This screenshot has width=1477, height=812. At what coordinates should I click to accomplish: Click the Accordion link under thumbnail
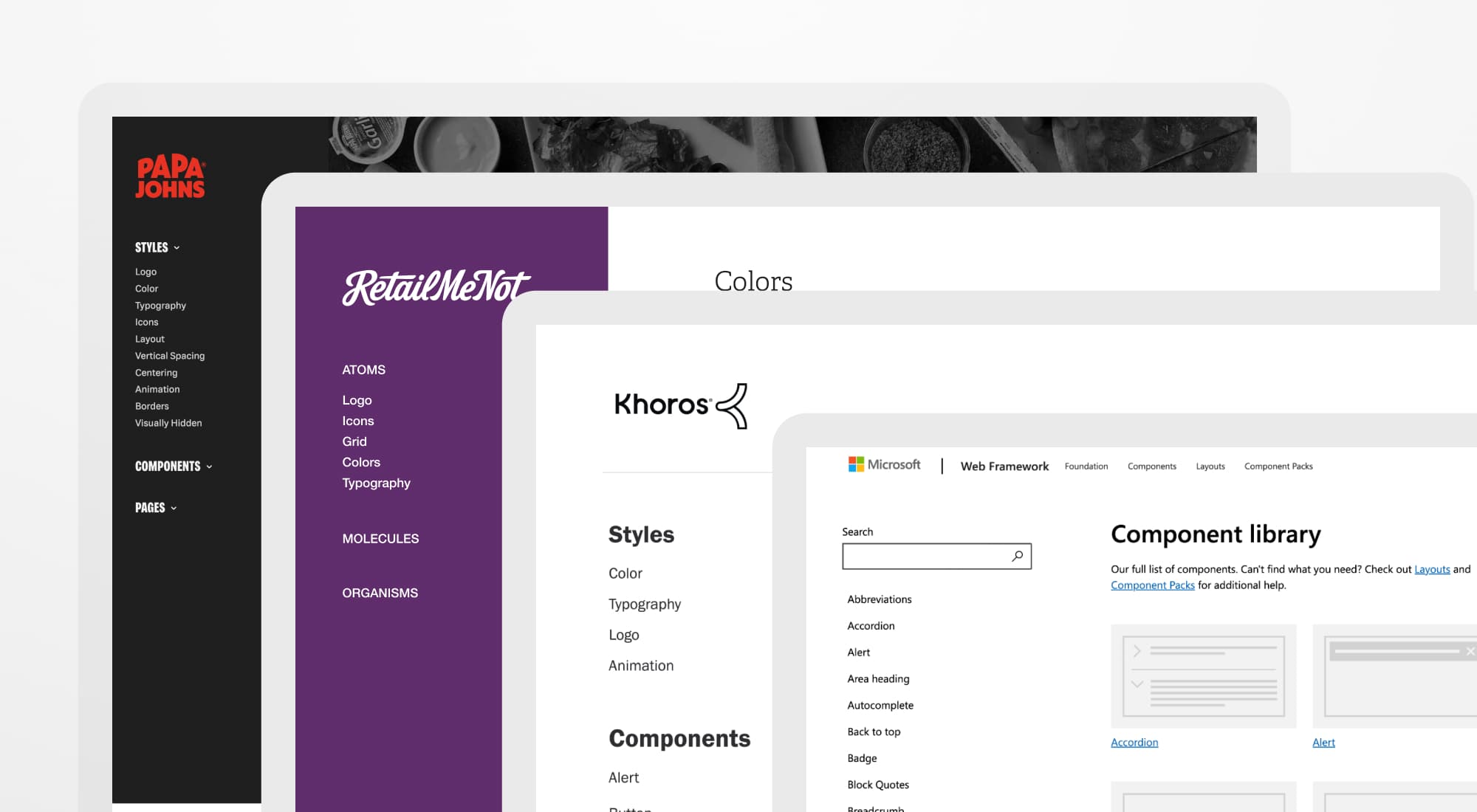[1134, 743]
